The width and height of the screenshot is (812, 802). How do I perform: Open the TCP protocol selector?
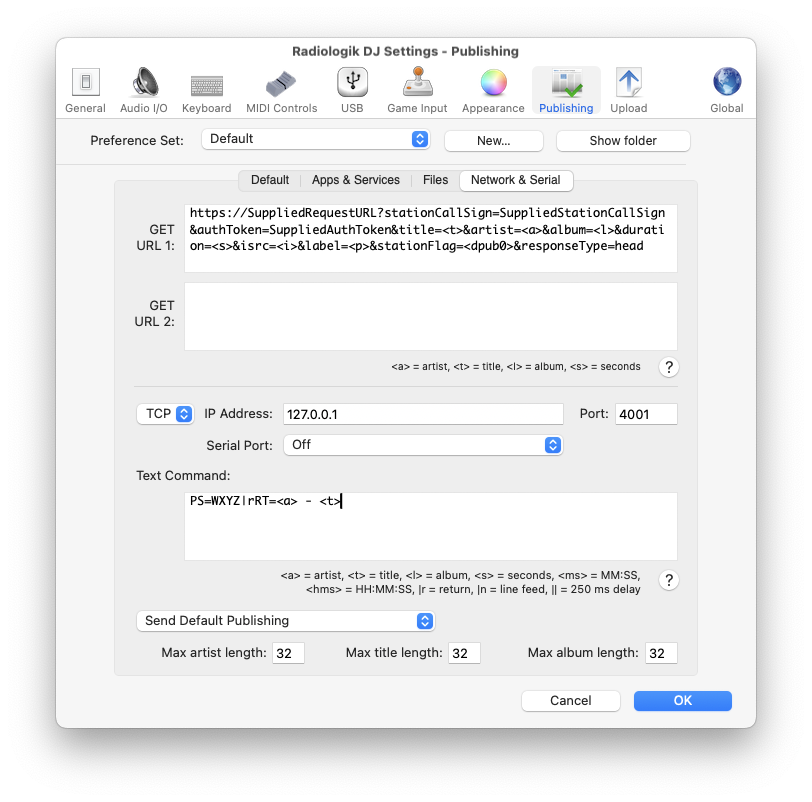point(165,414)
